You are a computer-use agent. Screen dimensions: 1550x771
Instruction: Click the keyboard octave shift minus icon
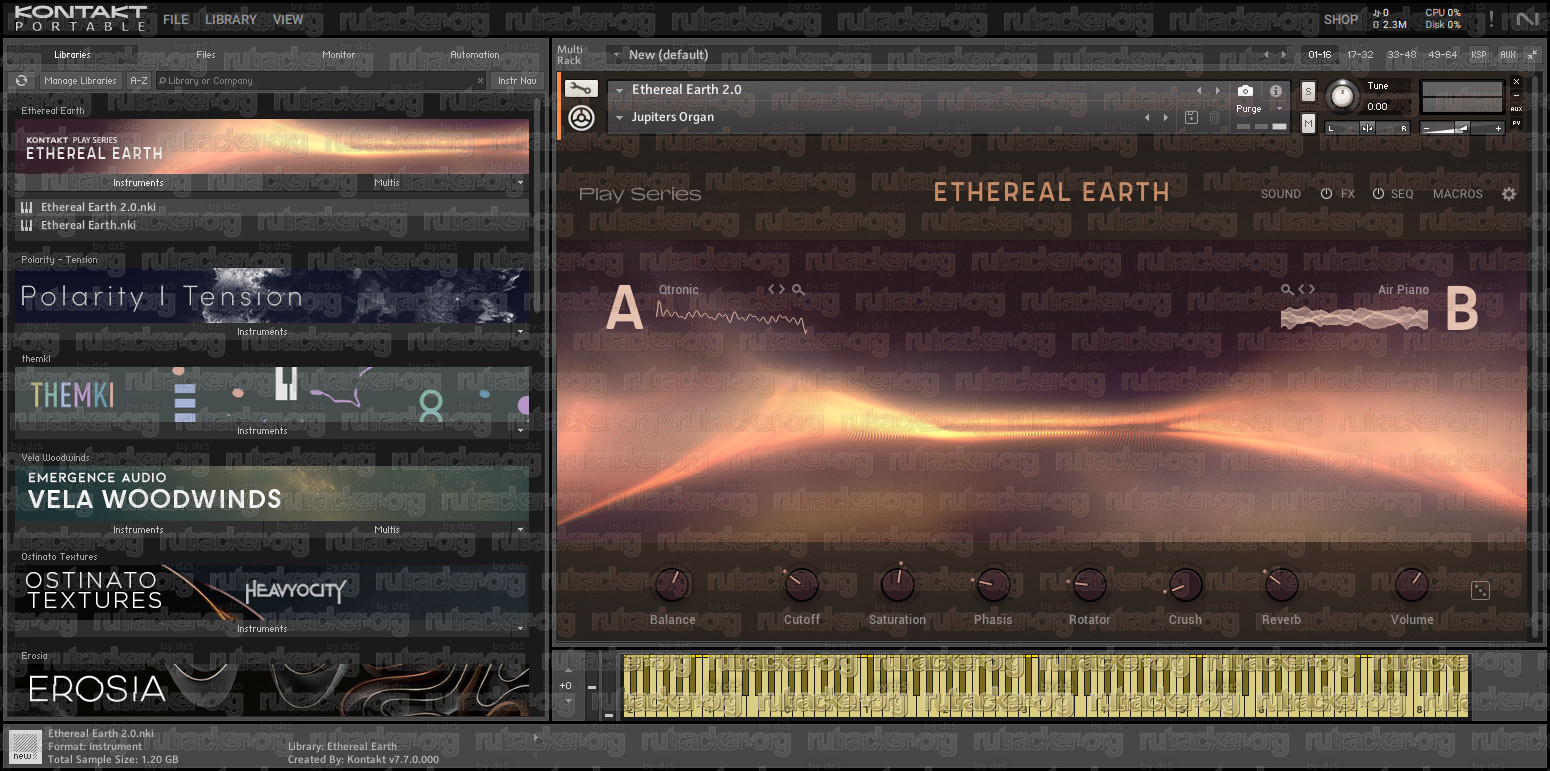click(591, 686)
